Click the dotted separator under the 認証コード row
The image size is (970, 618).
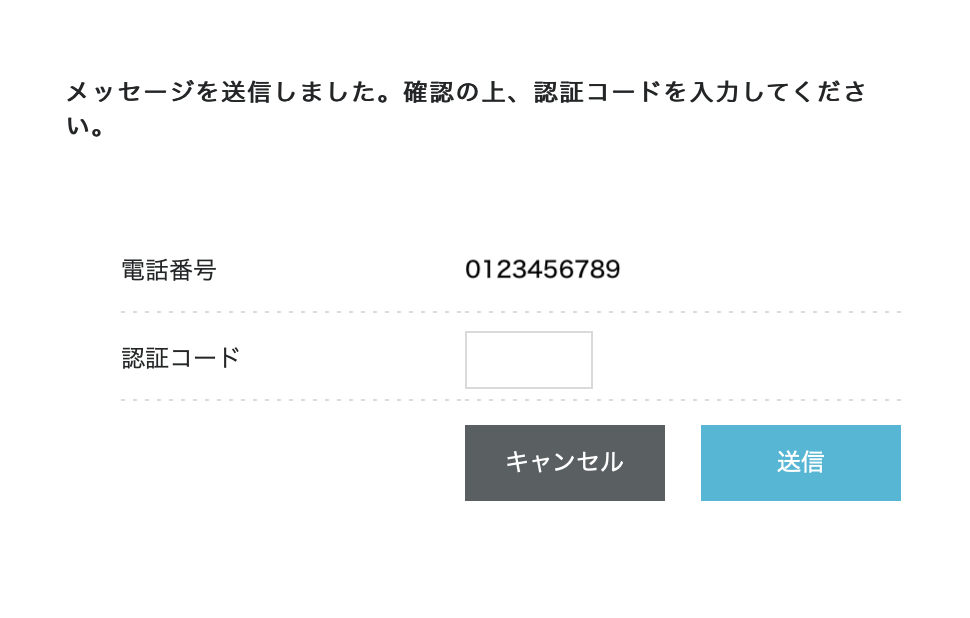click(x=510, y=400)
